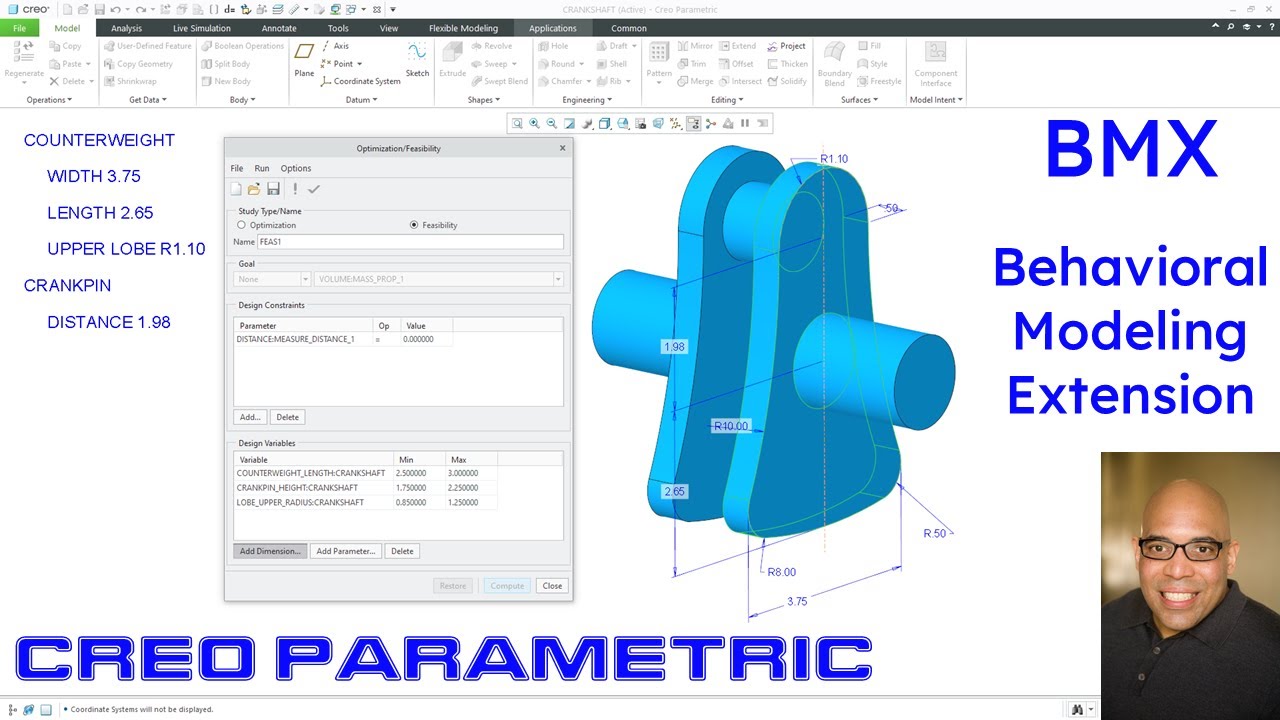1280x720 pixels.
Task: Click the 1.98 dimension label on model
Action: pyautogui.click(x=674, y=347)
